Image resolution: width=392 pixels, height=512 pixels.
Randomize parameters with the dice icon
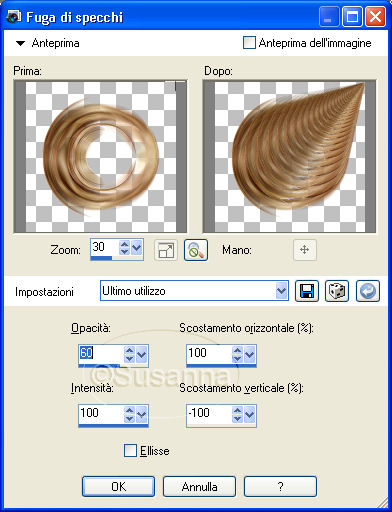point(337,291)
